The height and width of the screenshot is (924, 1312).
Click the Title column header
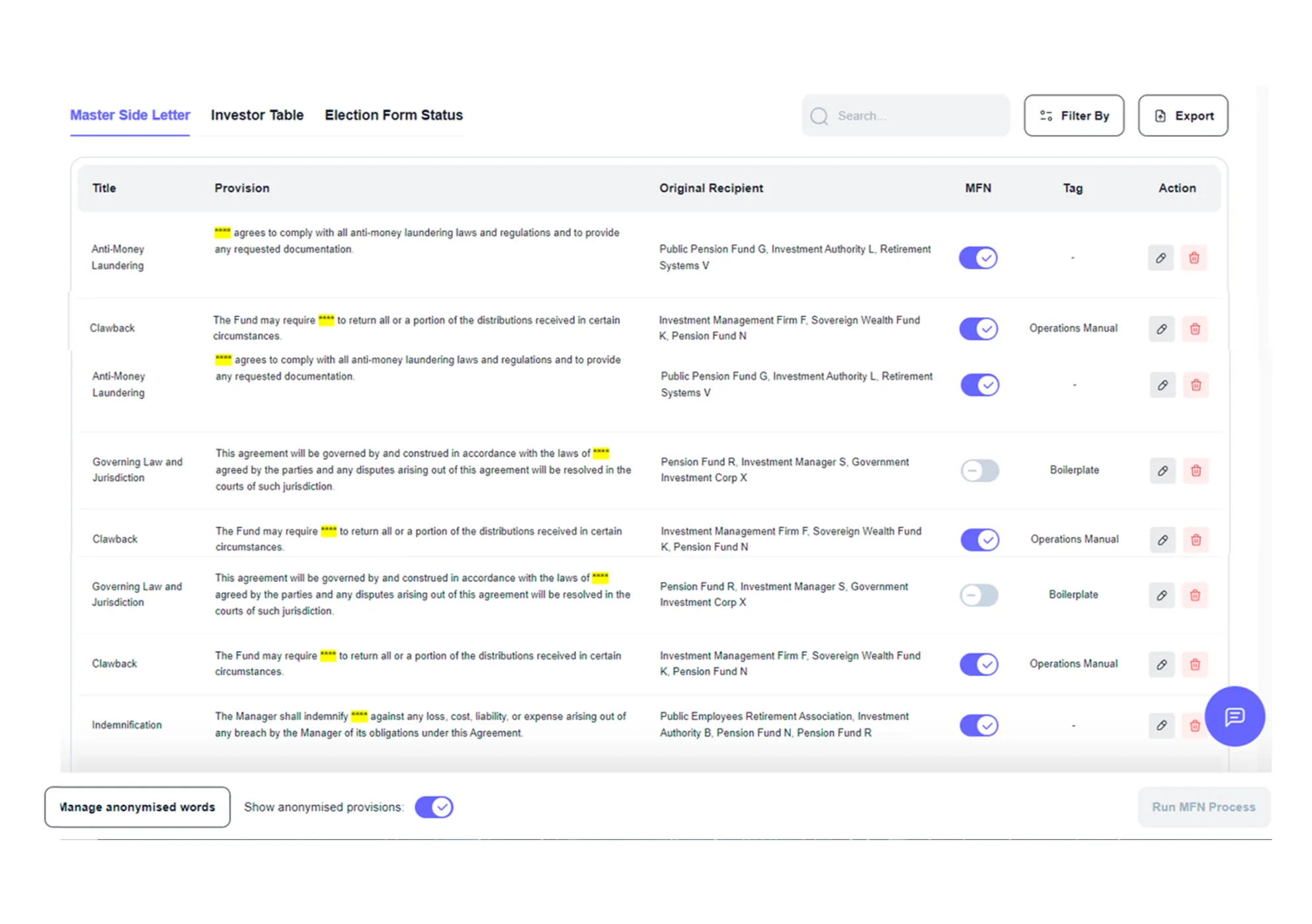coord(104,188)
